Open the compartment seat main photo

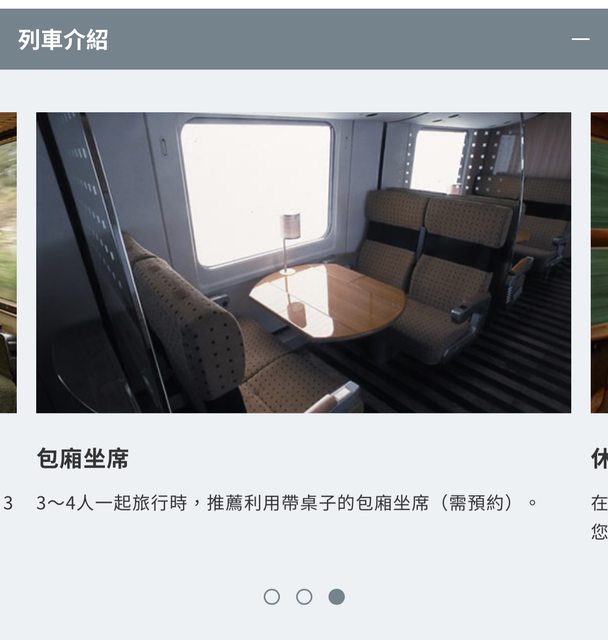pyautogui.click(x=304, y=262)
